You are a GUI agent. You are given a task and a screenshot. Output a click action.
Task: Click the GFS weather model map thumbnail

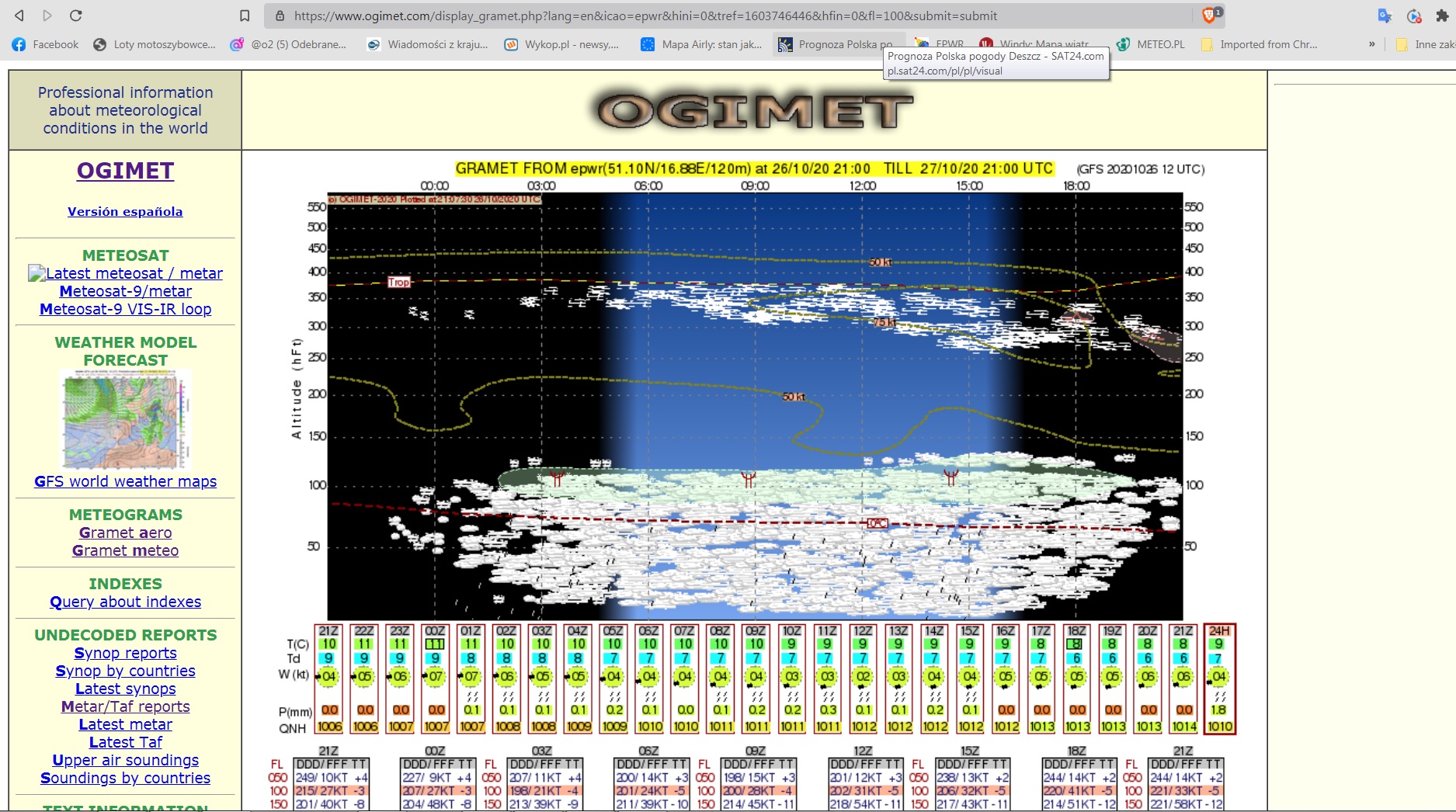pyautogui.click(x=125, y=420)
